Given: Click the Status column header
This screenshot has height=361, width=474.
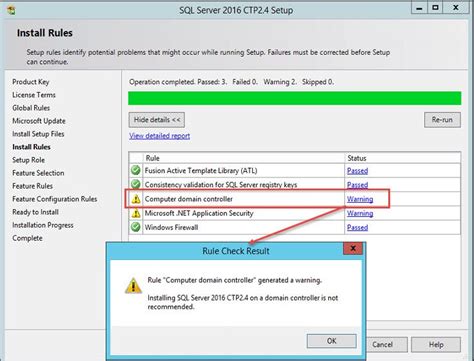Looking at the screenshot, I should pyautogui.click(x=403, y=158).
